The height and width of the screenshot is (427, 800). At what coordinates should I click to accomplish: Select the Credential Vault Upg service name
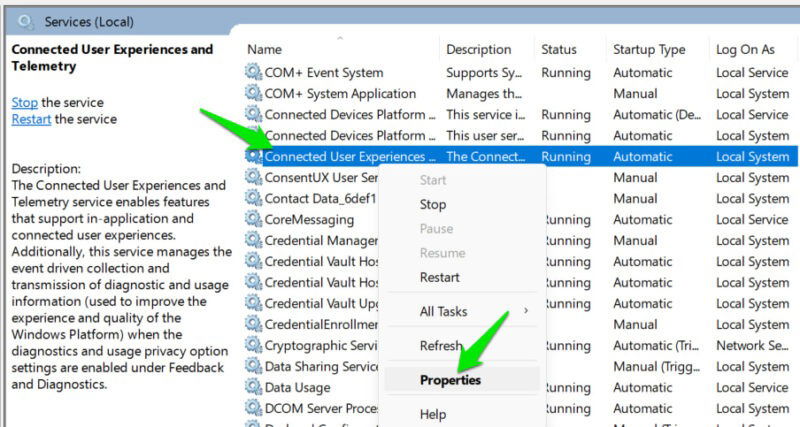click(x=321, y=304)
